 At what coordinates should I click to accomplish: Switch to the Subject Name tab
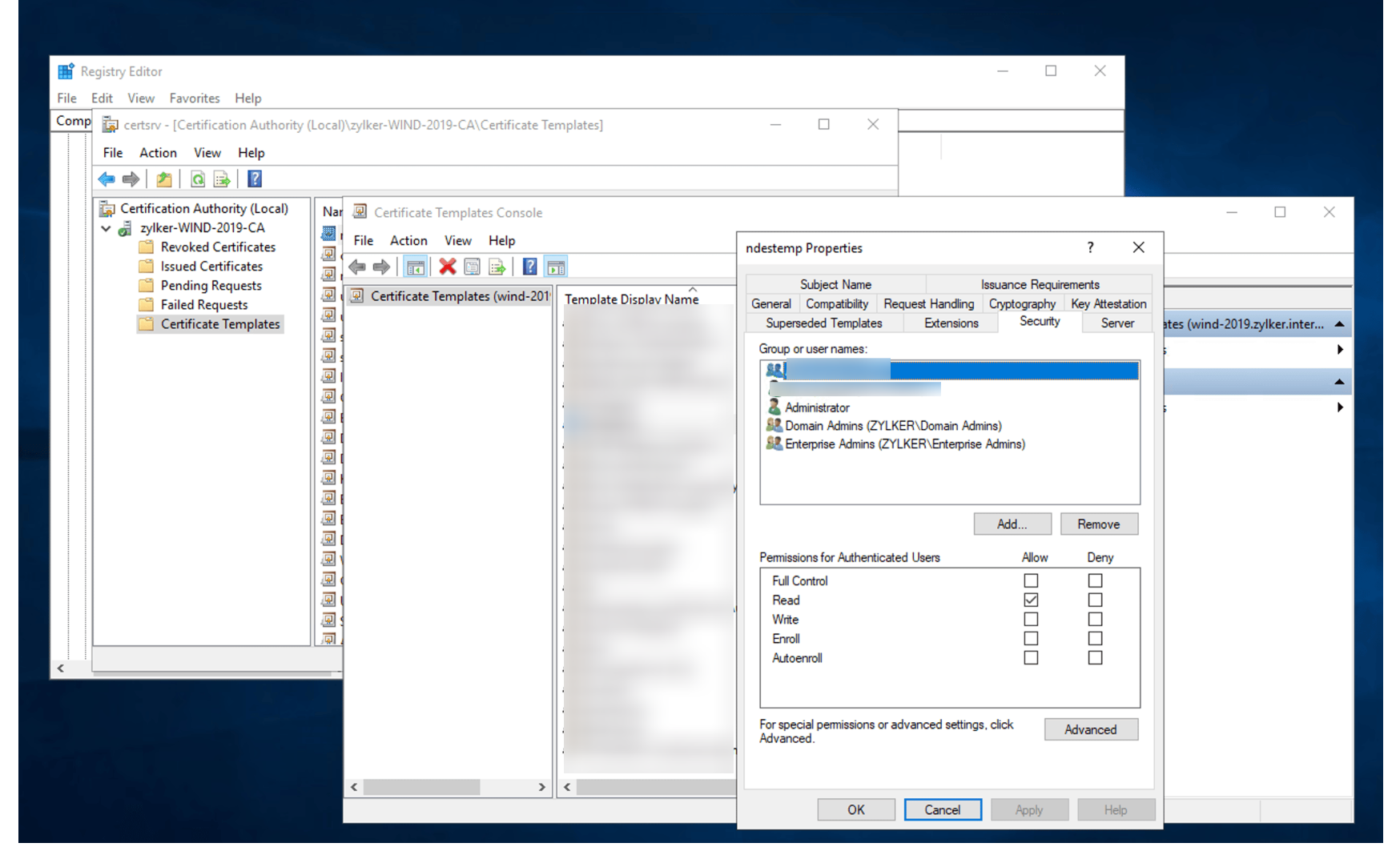point(835,284)
